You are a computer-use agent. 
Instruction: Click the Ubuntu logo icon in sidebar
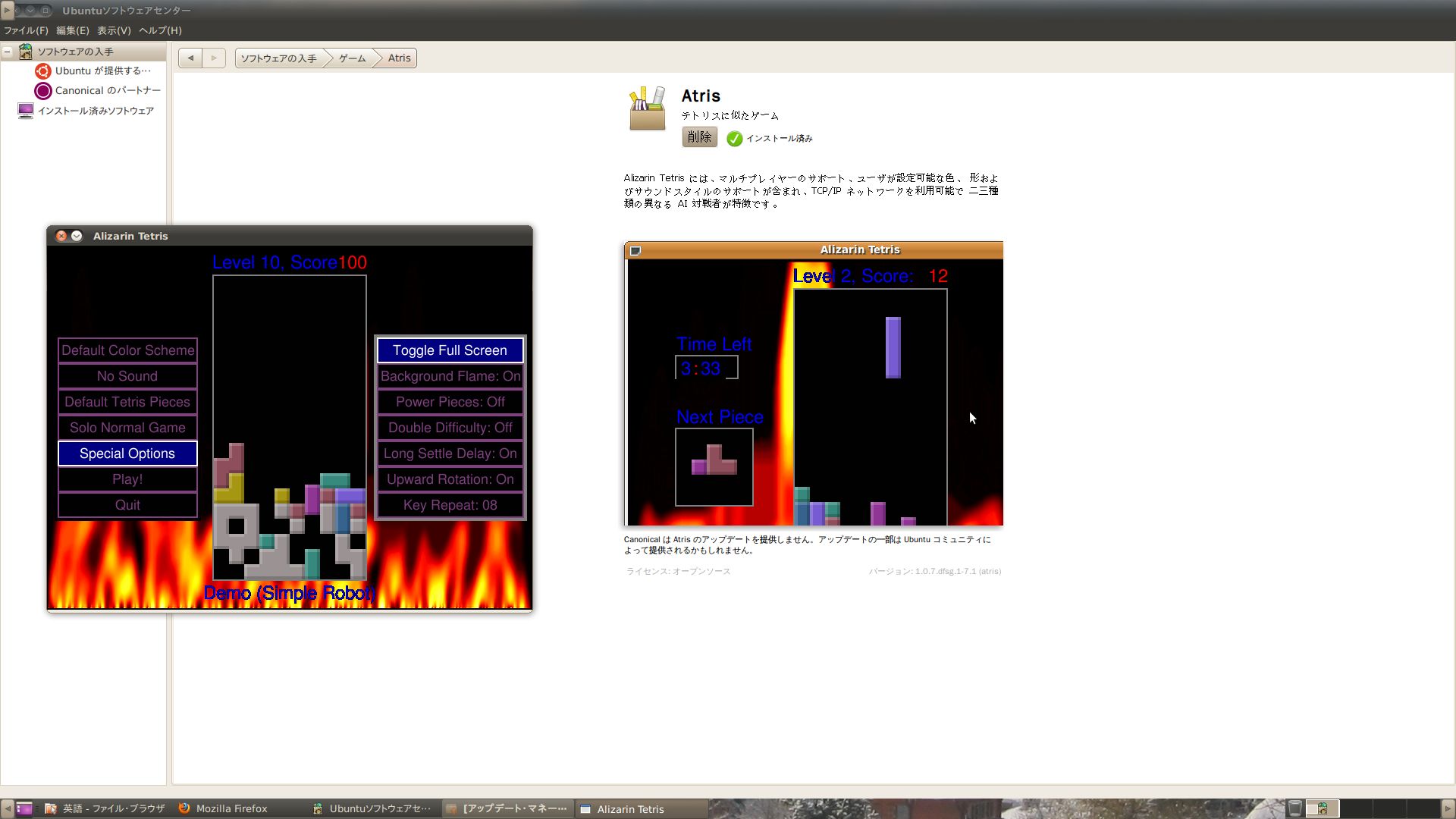(x=43, y=71)
